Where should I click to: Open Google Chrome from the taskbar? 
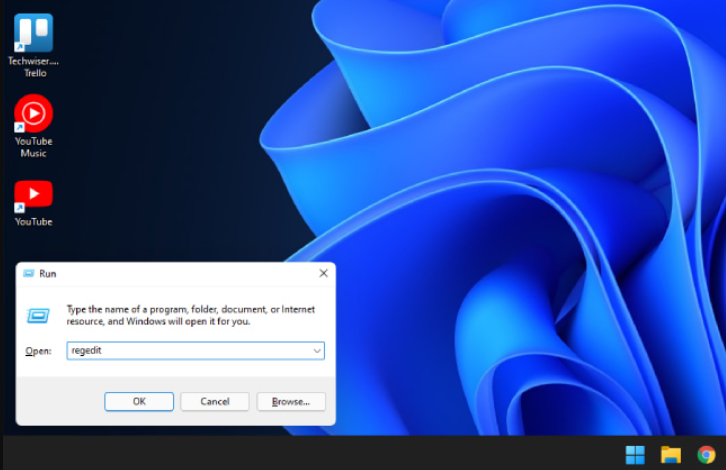pyautogui.click(x=706, y=455)
